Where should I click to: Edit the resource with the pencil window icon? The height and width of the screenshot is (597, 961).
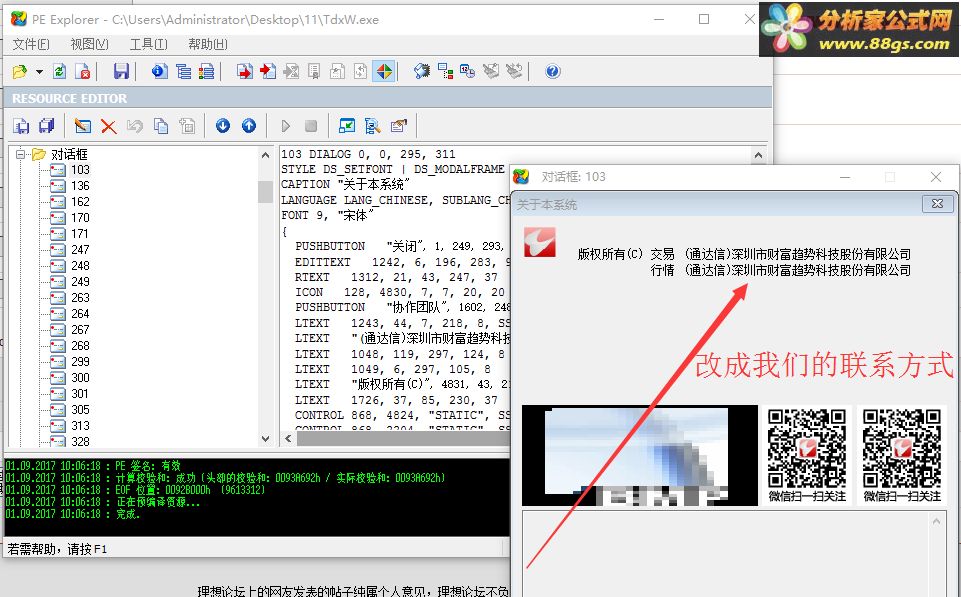(x=83, y=126)
